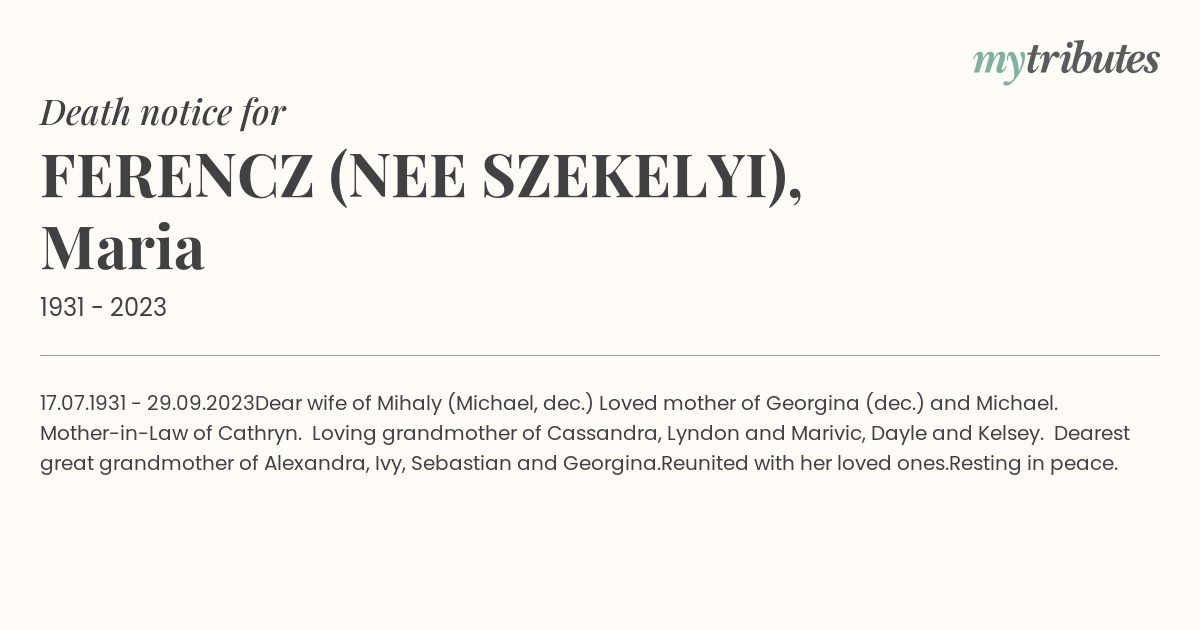Click the birth date 17.07.1931
Image resolution: width=1200 pixels, height=630 pixels.
83,404
